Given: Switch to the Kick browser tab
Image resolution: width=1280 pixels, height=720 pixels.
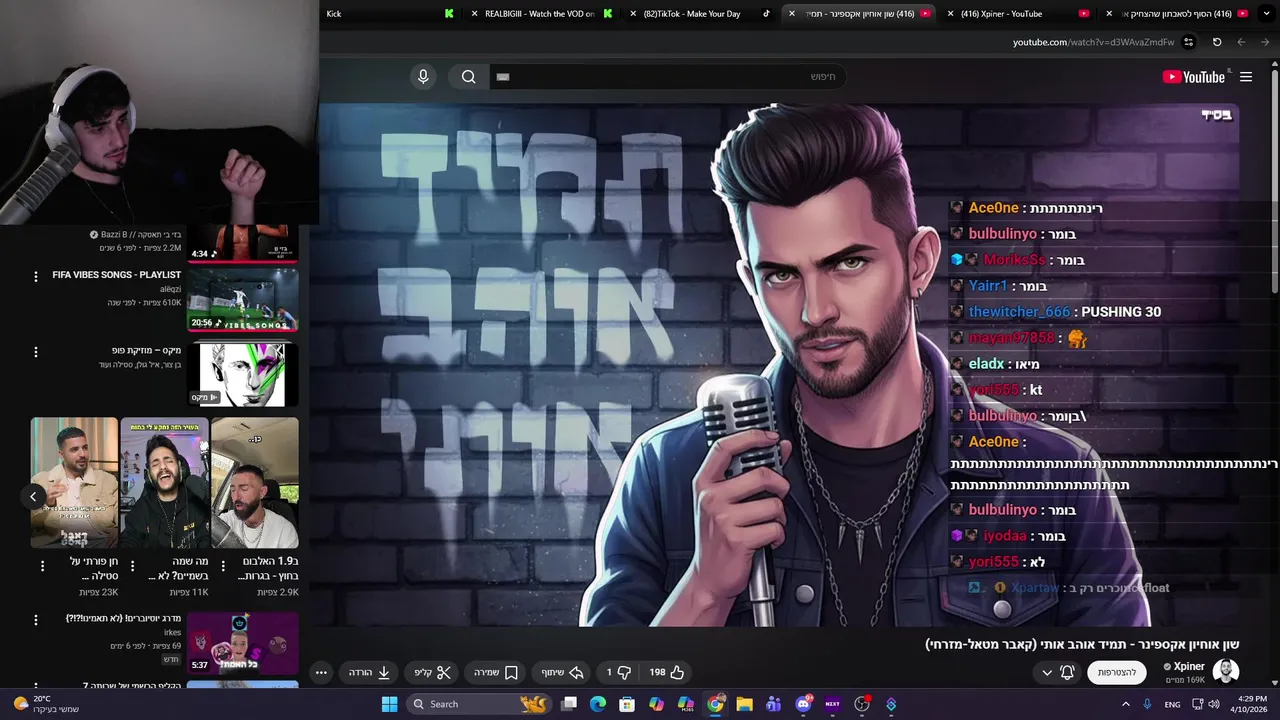Looking at the screenshot, I should click(390, 14).
